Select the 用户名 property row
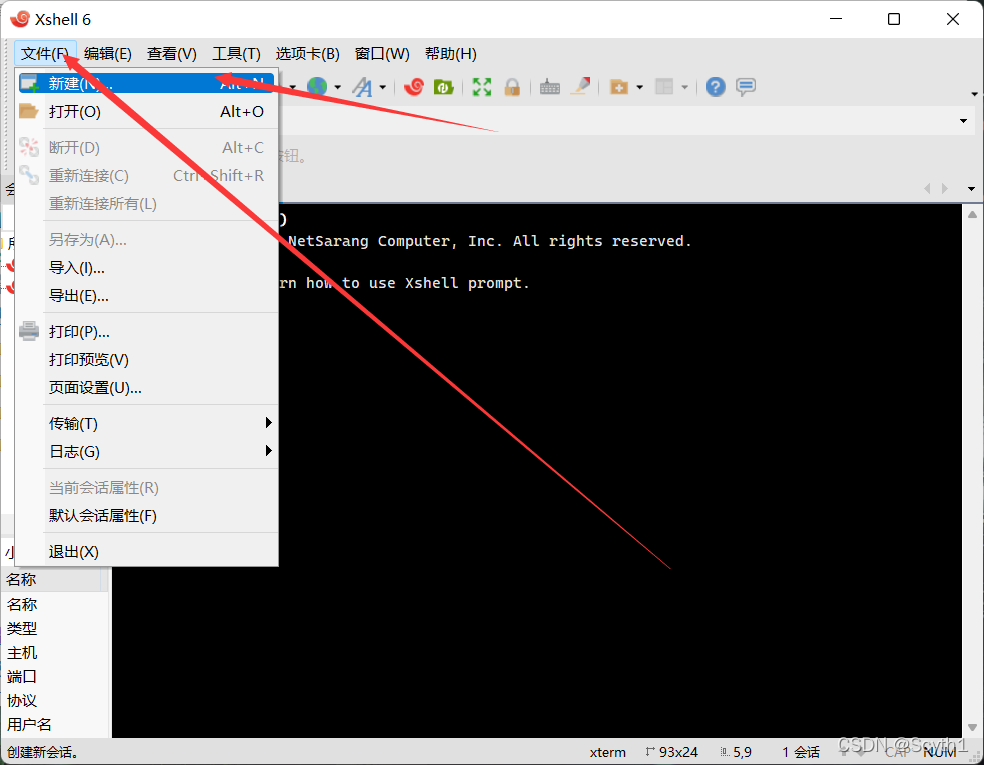This screenshot has height=765, width=984. 55,724
